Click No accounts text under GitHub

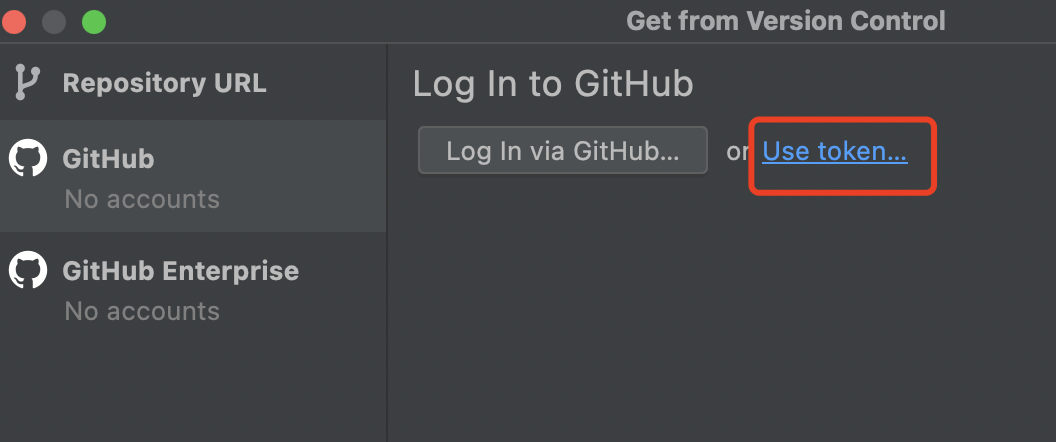tap(142, 199)
